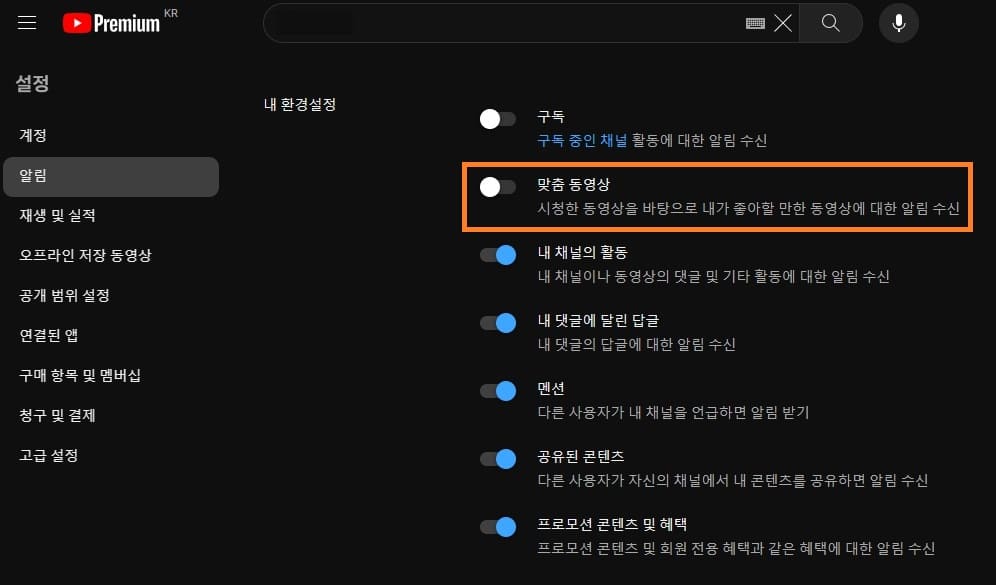The width and height of the screenshot is (996, 585).
Task: Follow the 구독 중인 채널 link
Action: tap(582, 140)
